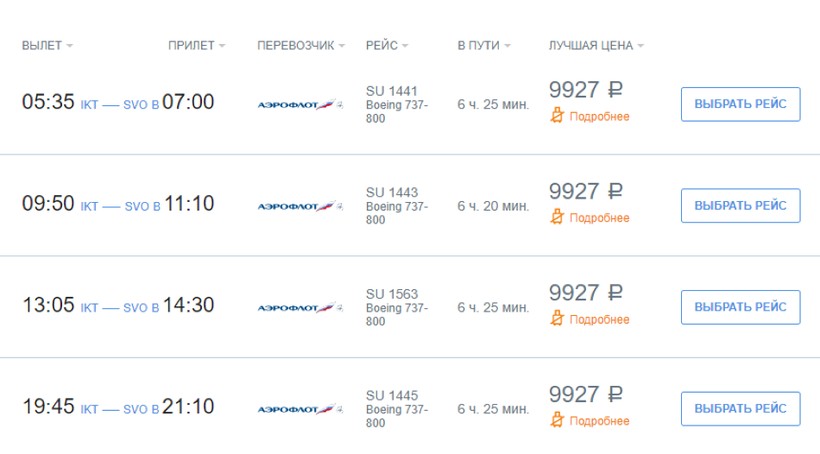Viewport: 820px width, 454px height.
Task: Click the baggage icon for flight SU 1445
Action: [558, 421]
